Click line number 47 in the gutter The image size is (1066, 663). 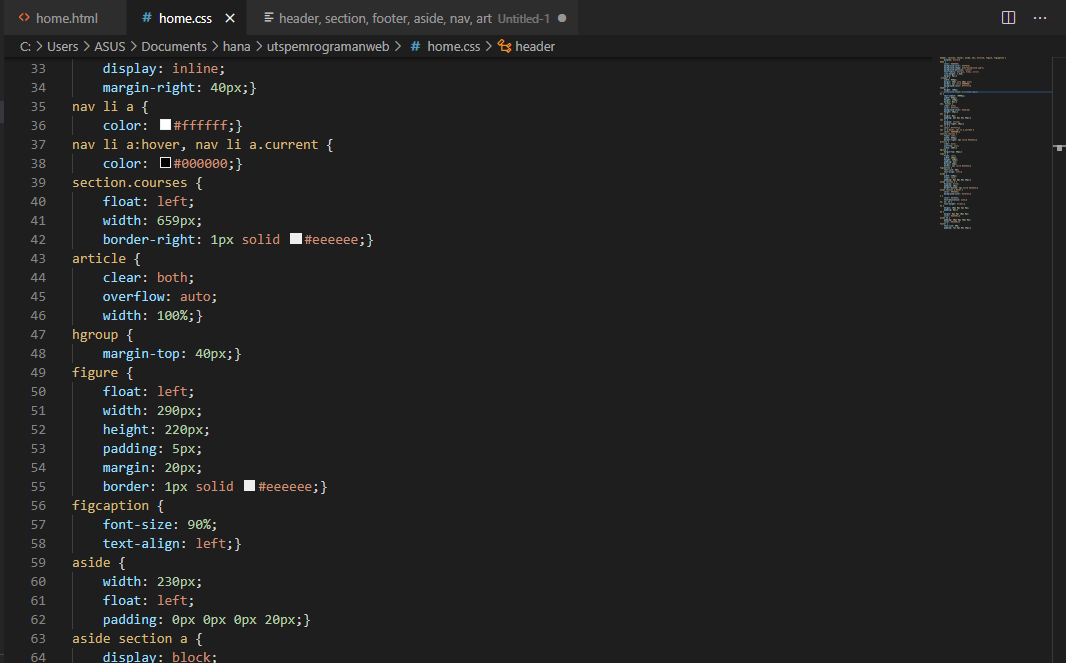[x=38, y=335]
